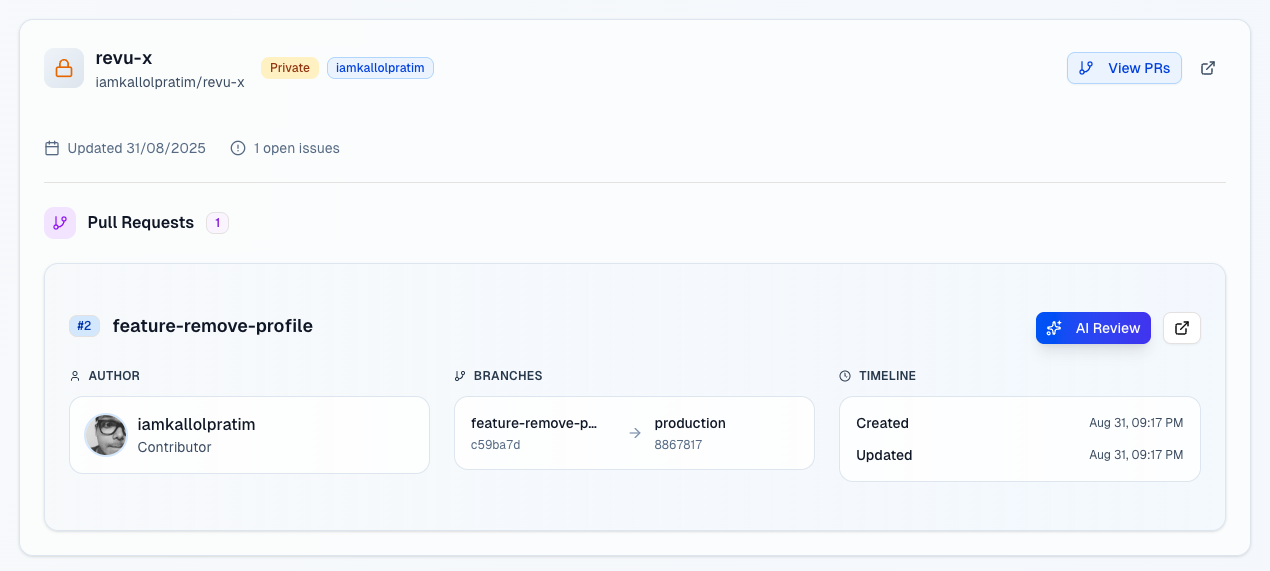
Task: Click the yellow Private badge
Action: pyautogui.click(x=290, y=68)
